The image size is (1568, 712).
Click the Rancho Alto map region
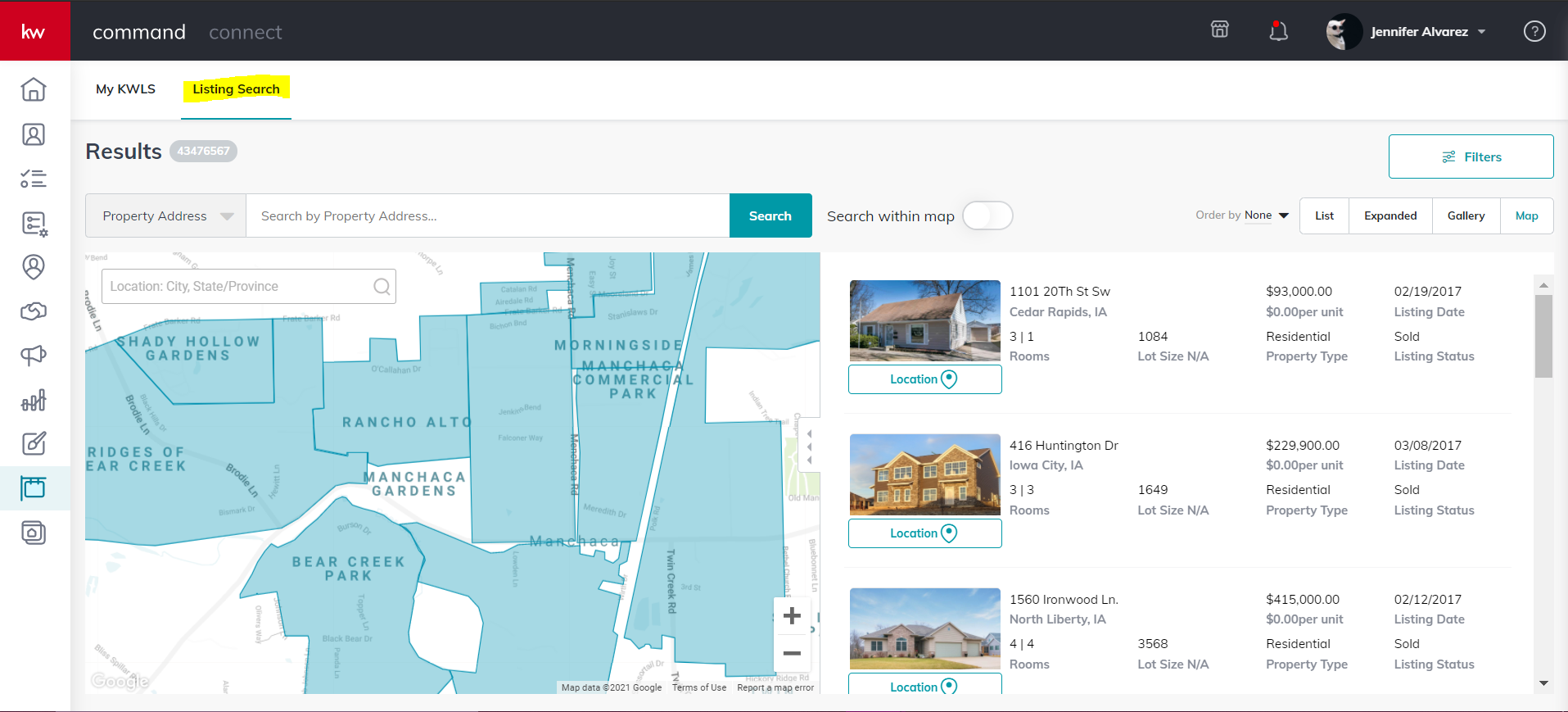407,422
